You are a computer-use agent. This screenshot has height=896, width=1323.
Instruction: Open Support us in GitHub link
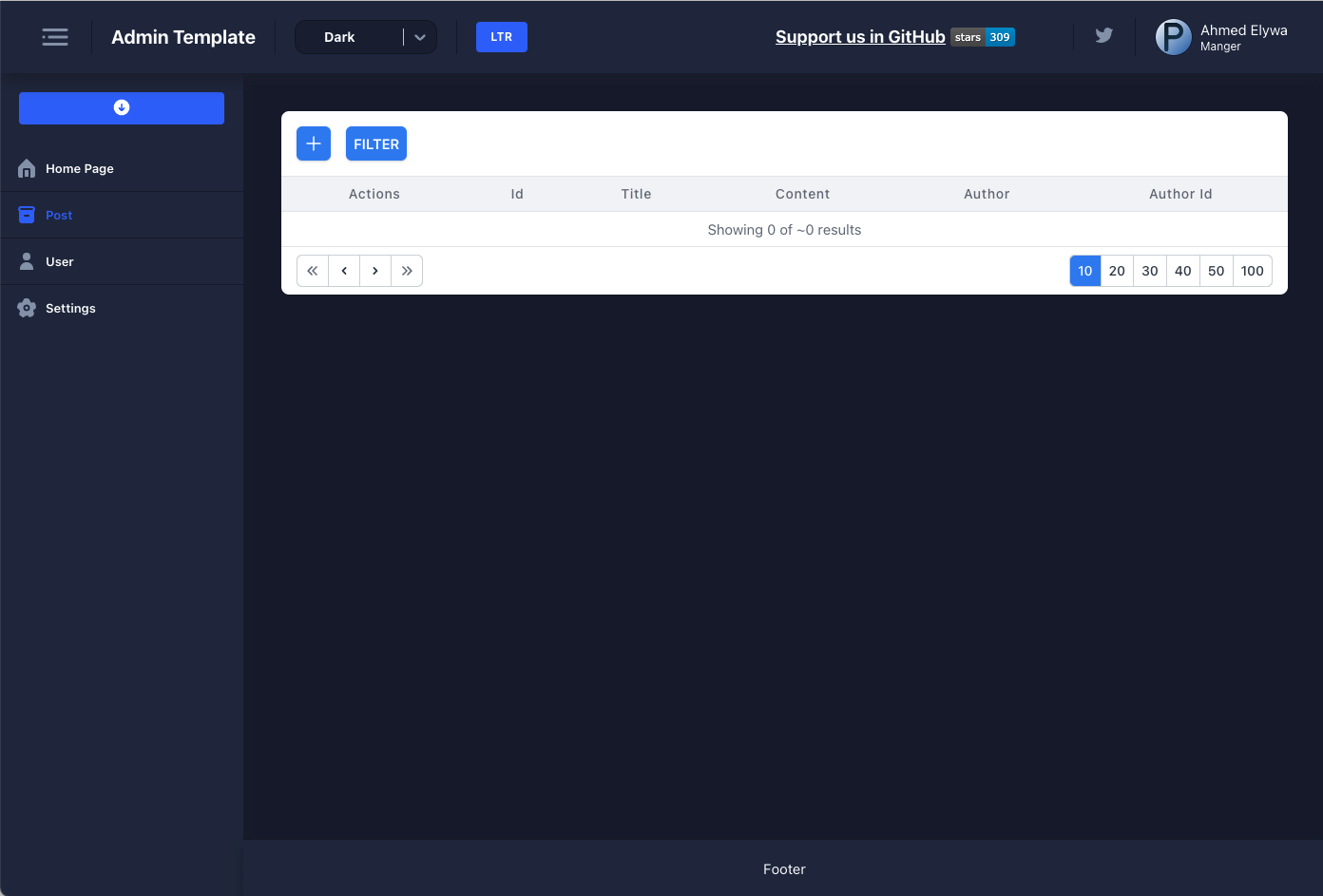tap(860, 37)
